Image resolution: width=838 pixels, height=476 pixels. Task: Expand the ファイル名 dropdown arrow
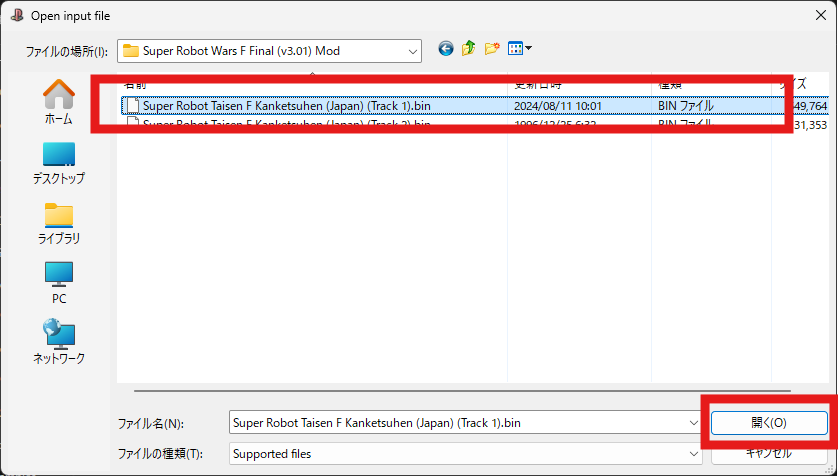(x=694, y=423)
